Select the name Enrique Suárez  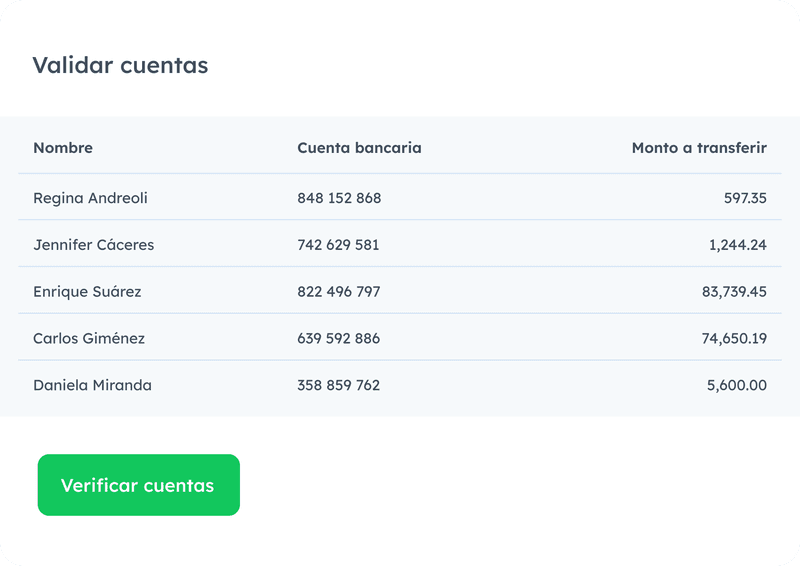coord(87,291)
